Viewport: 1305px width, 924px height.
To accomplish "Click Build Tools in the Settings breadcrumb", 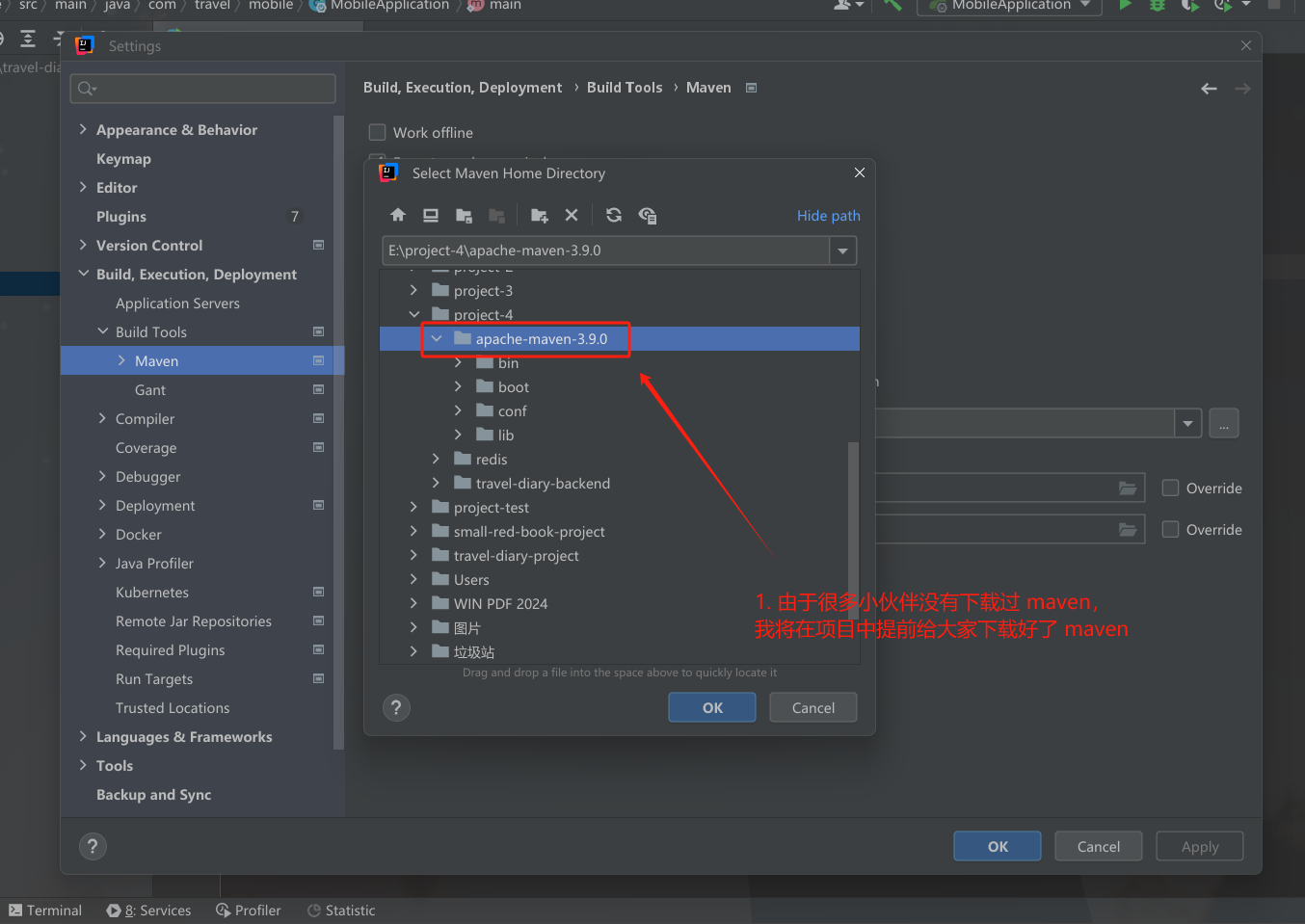I will pos(625,88).
